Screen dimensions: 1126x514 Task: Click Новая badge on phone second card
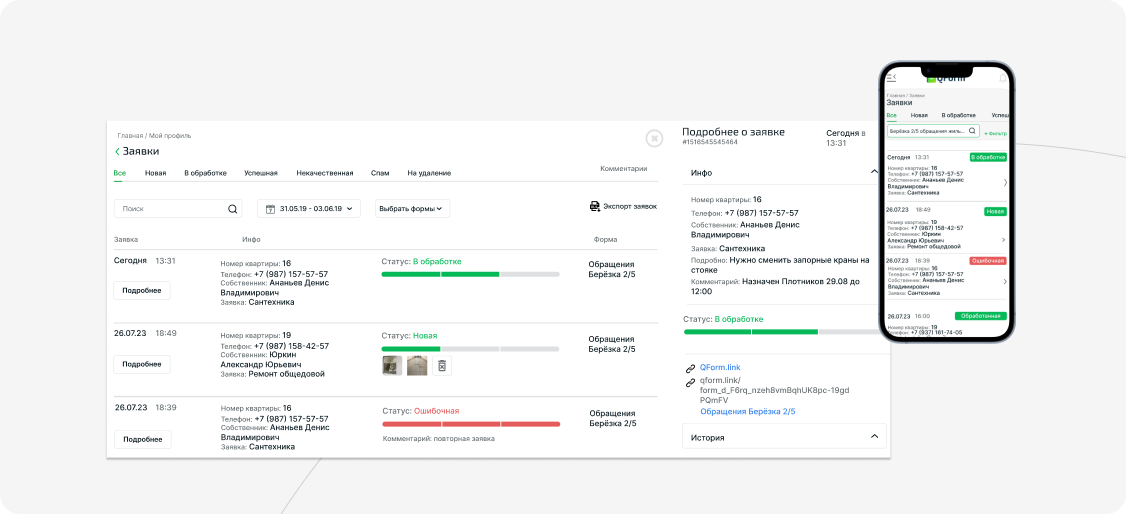click(995, 212)
